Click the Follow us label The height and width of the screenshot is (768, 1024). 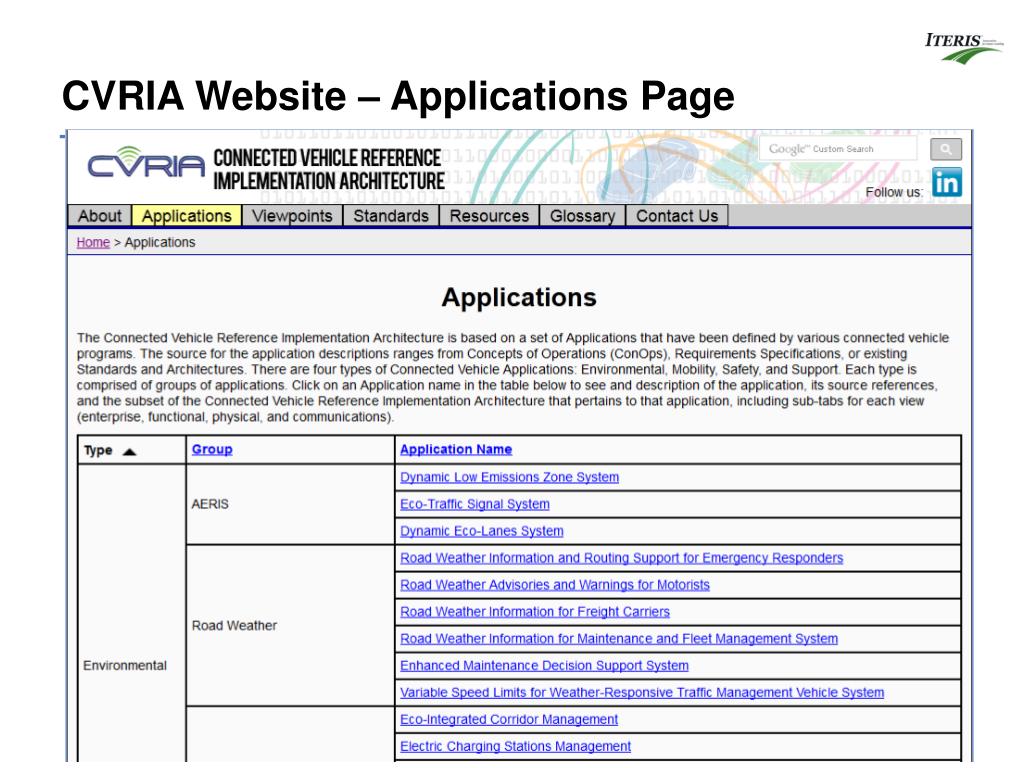[894, 192]
